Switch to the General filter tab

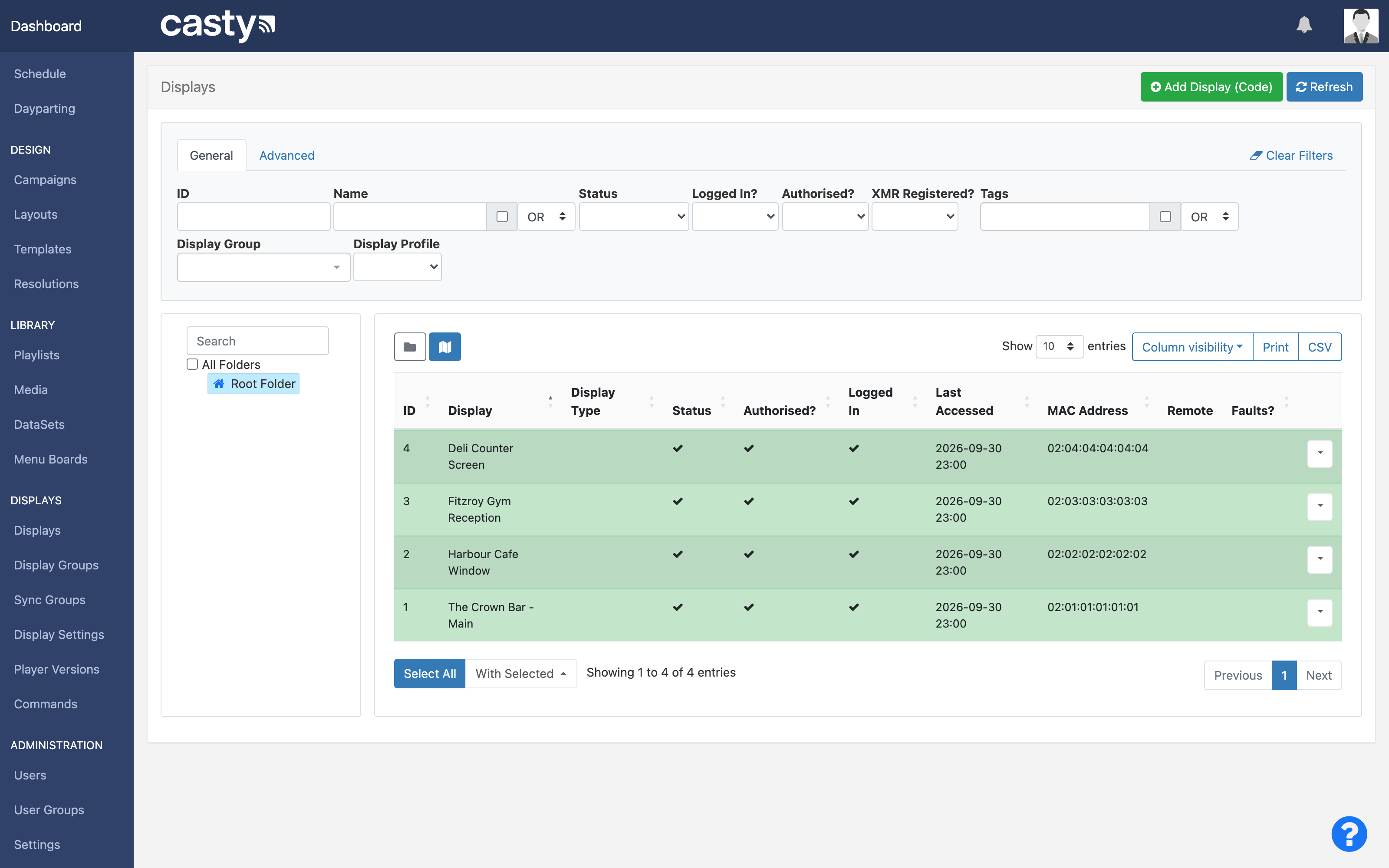pos(211,155)
